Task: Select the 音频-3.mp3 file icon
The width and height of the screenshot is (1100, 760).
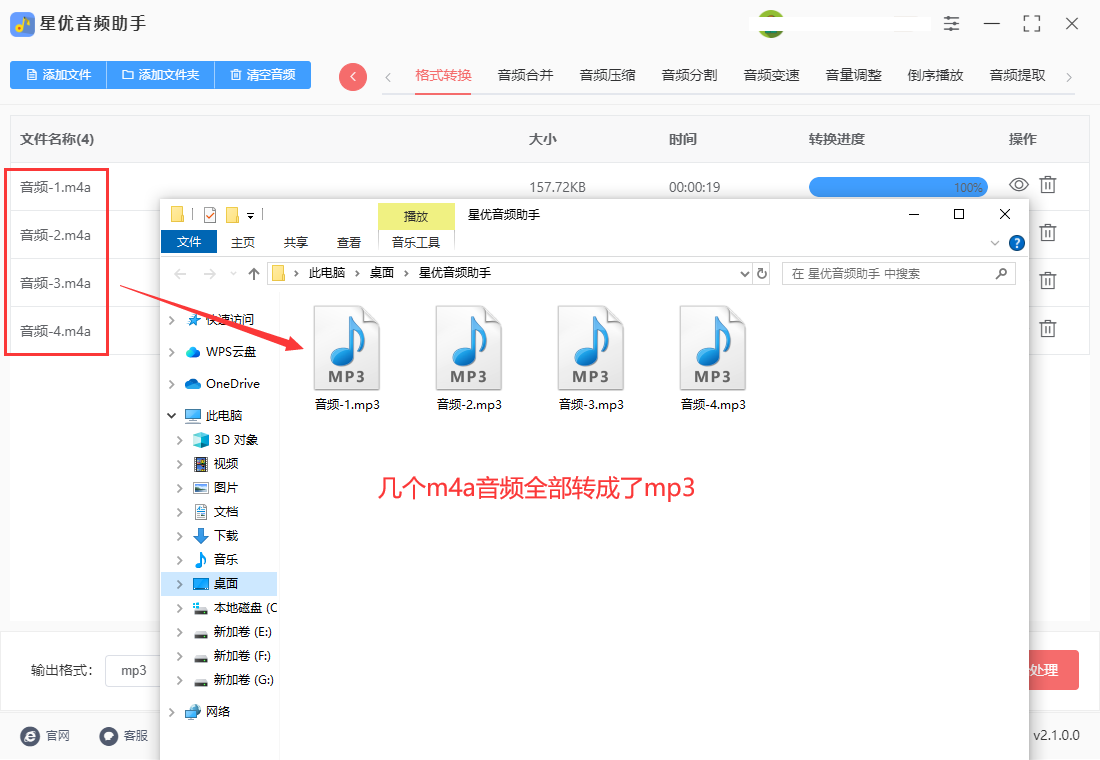Action: tap(591, 348)
